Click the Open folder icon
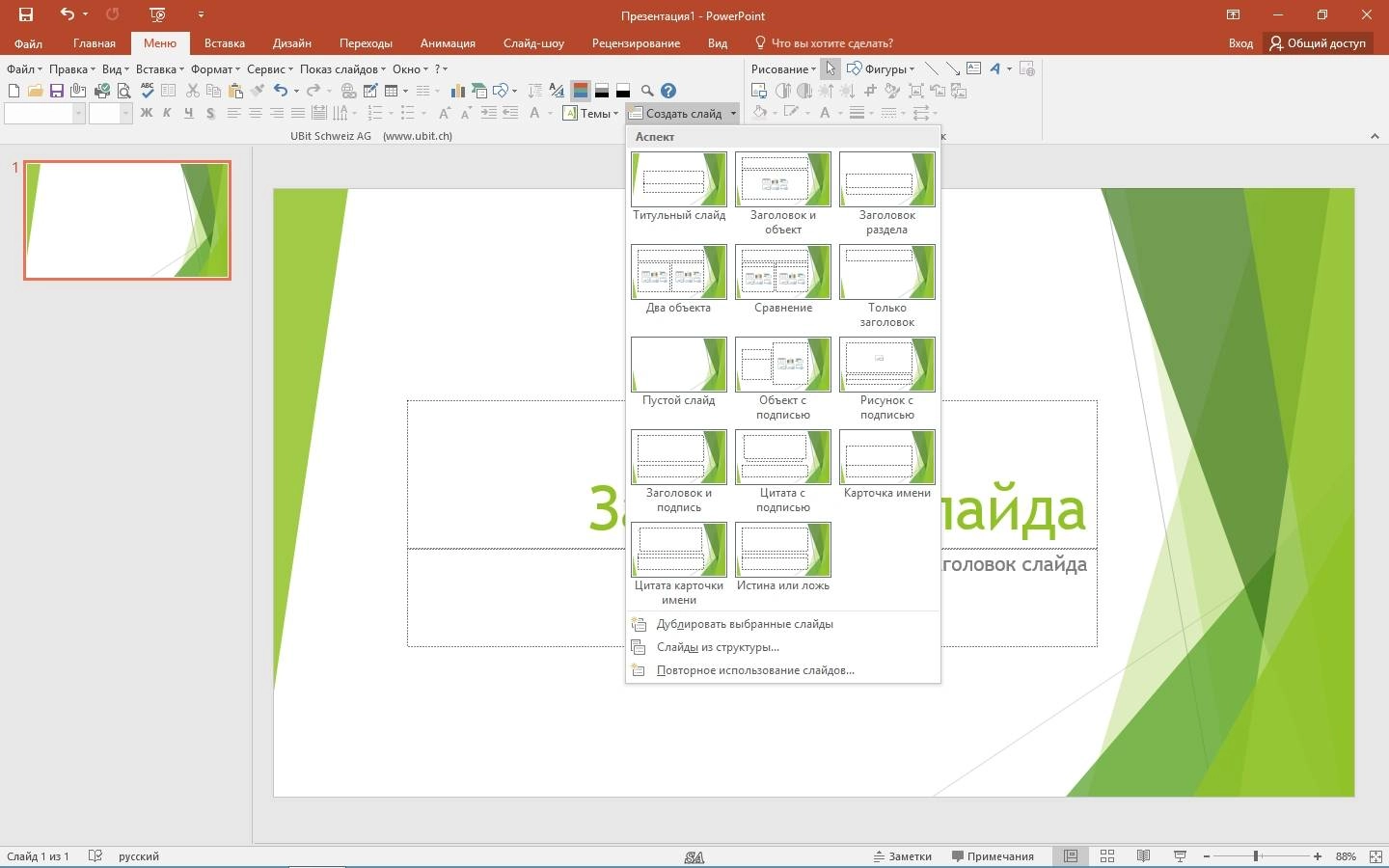The width and height of the screenshot is (1389, 868). pyautogui.click(x=35, y=91)
